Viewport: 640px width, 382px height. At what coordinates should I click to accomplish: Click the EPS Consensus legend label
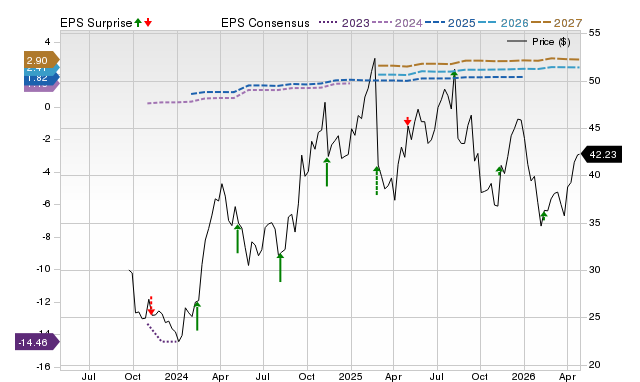265,23
